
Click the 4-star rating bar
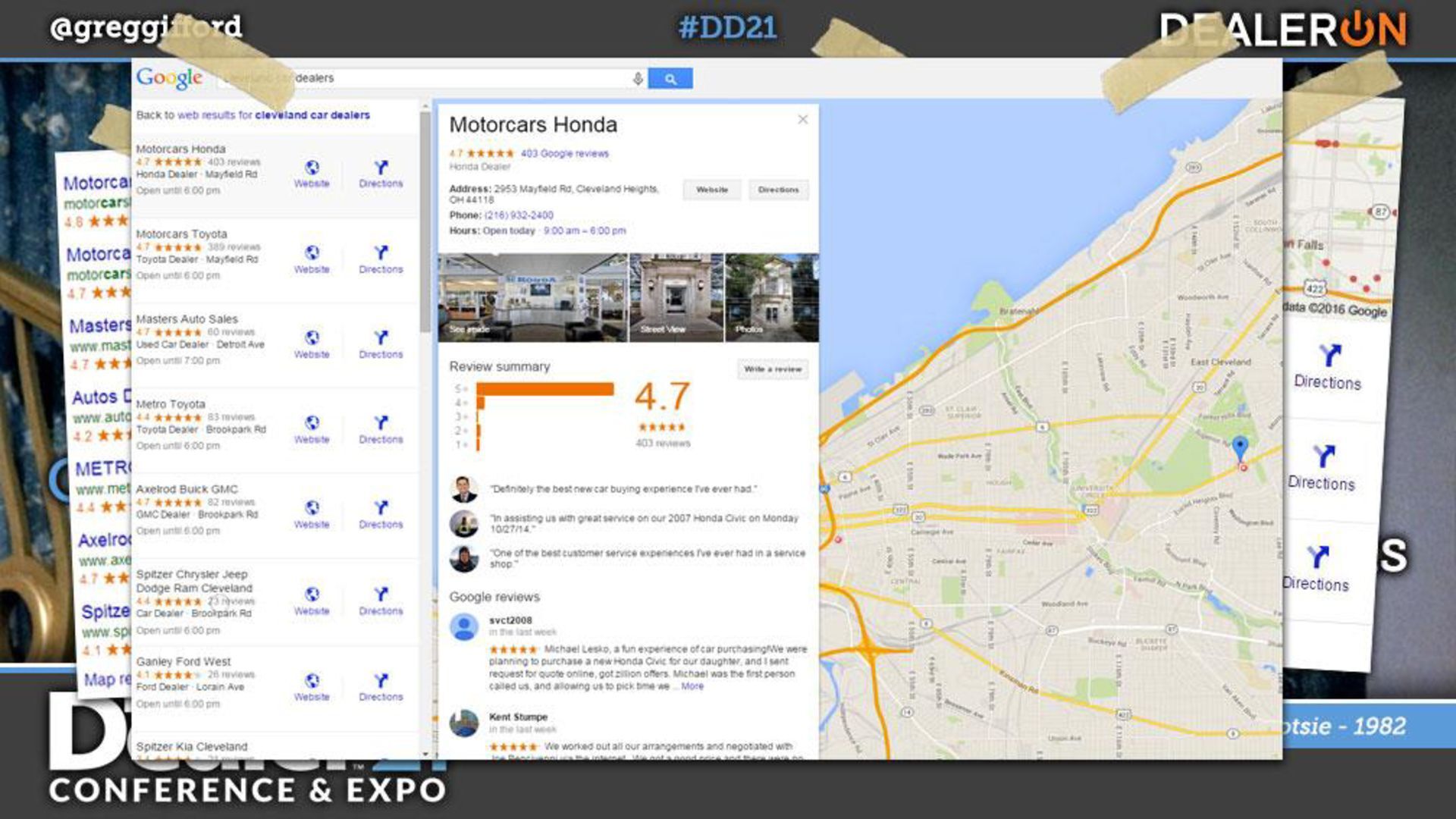coord(480,403)
